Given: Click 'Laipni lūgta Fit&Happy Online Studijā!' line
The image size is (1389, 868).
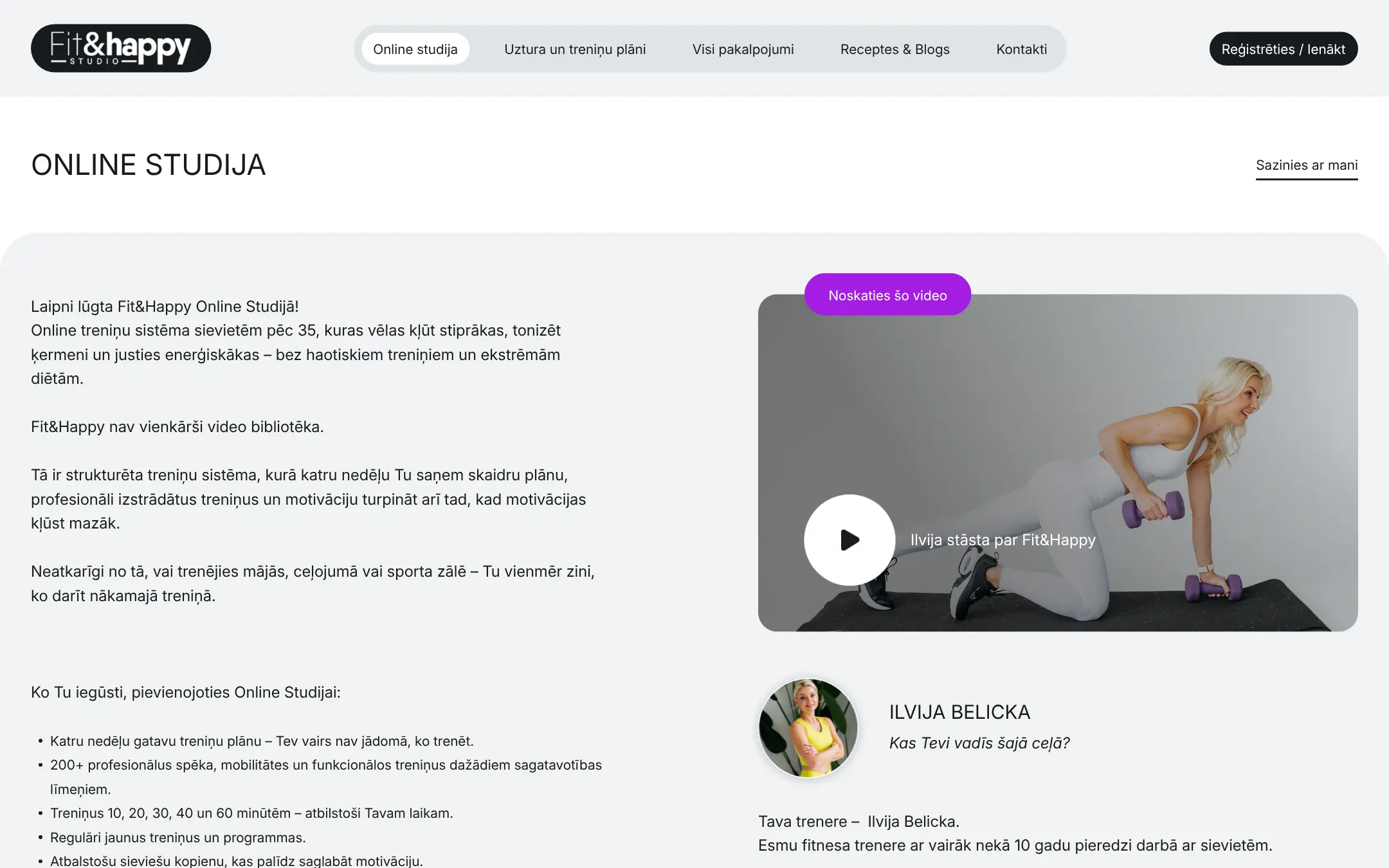Looking at the screenshot, I should (165, 307).
